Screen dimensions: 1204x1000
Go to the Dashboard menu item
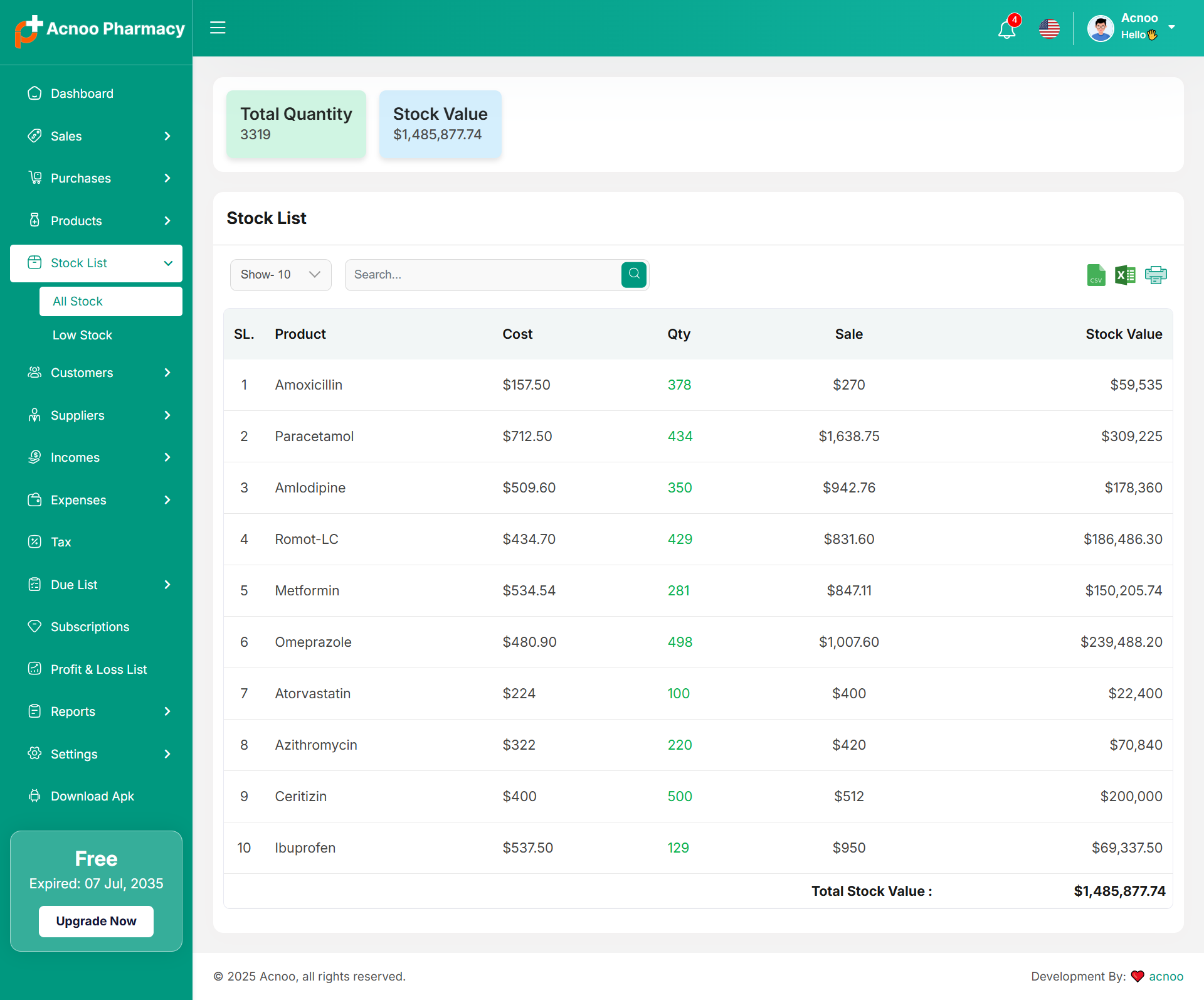(82, 93)
